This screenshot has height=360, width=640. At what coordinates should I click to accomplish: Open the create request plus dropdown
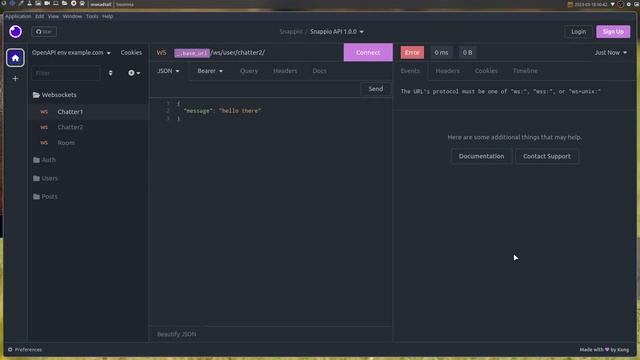click(134, 73)
